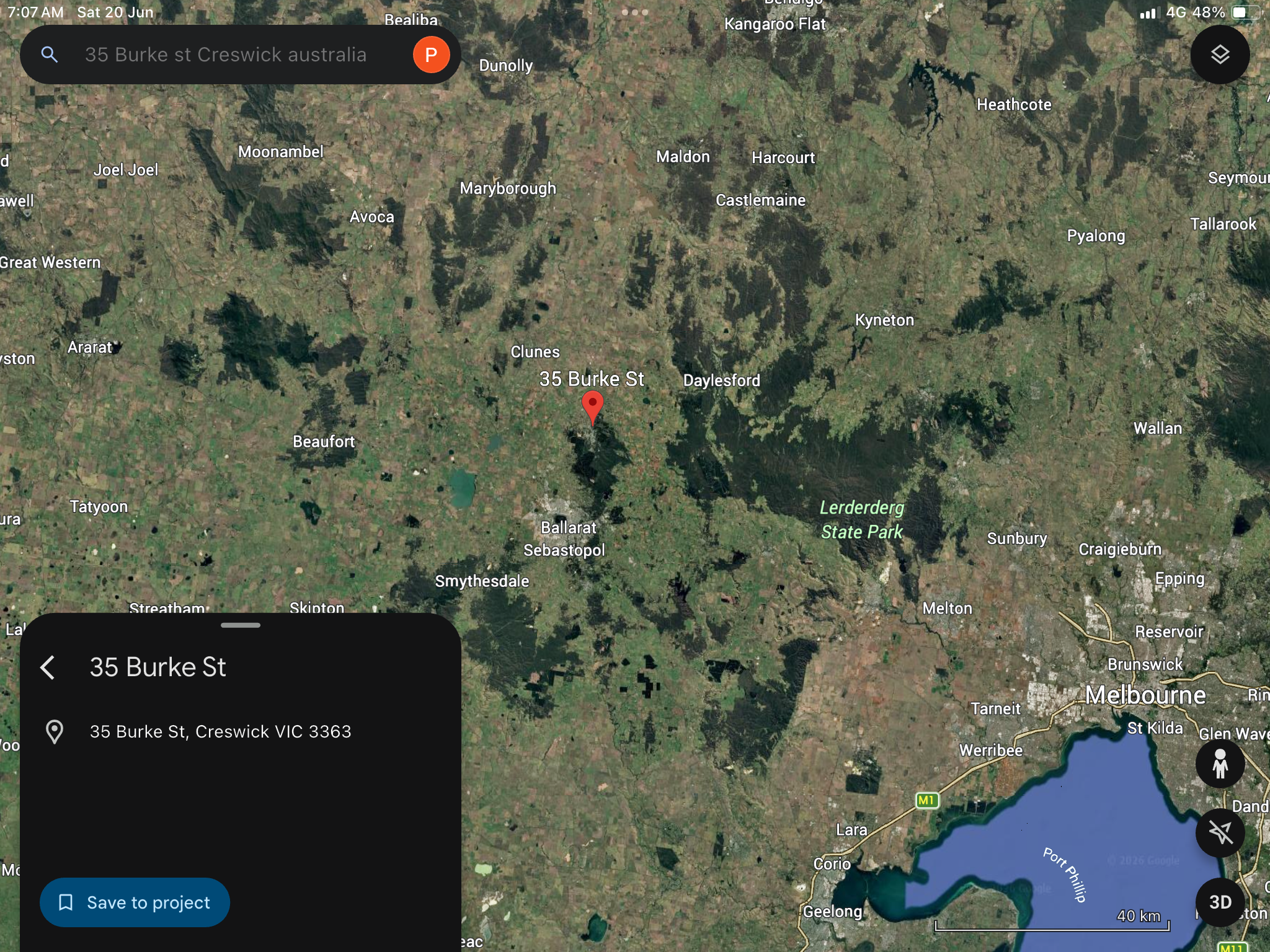This screenshot has height=952, width=1270.
Task: Tap the Joel Joel place label
Action: pos(126,170)
